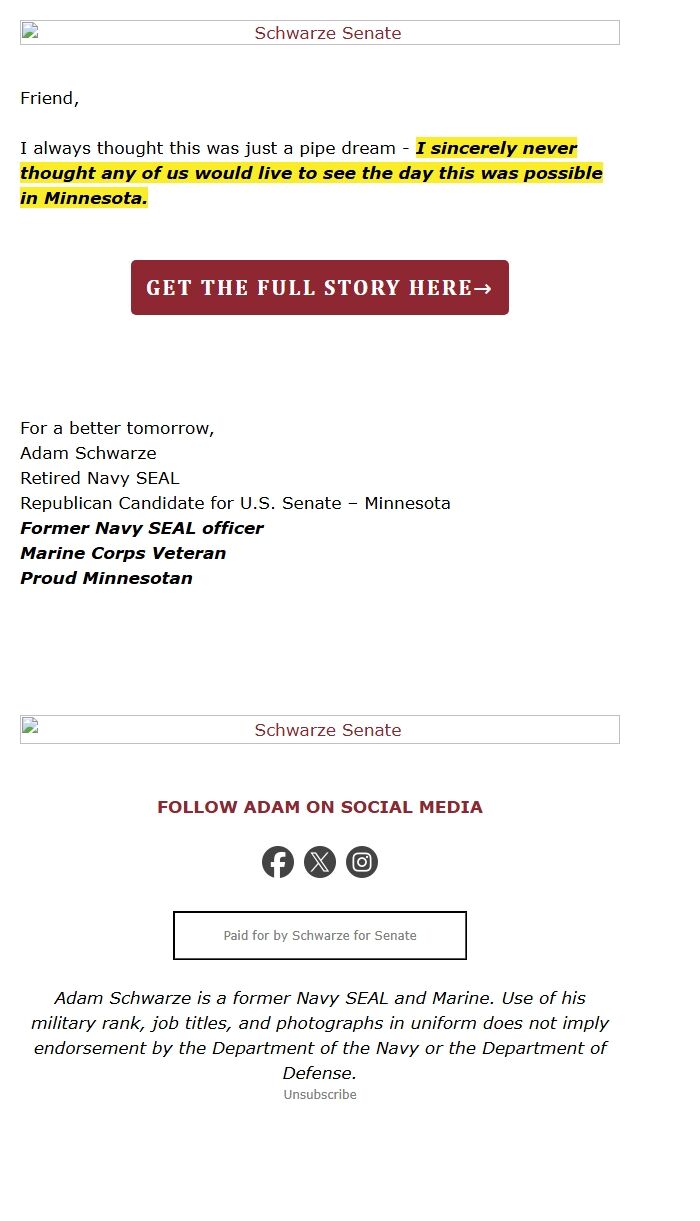Click the Proud Minnesotan signature line
Screen dimensions: 700x1221
(x=105, y=578)
